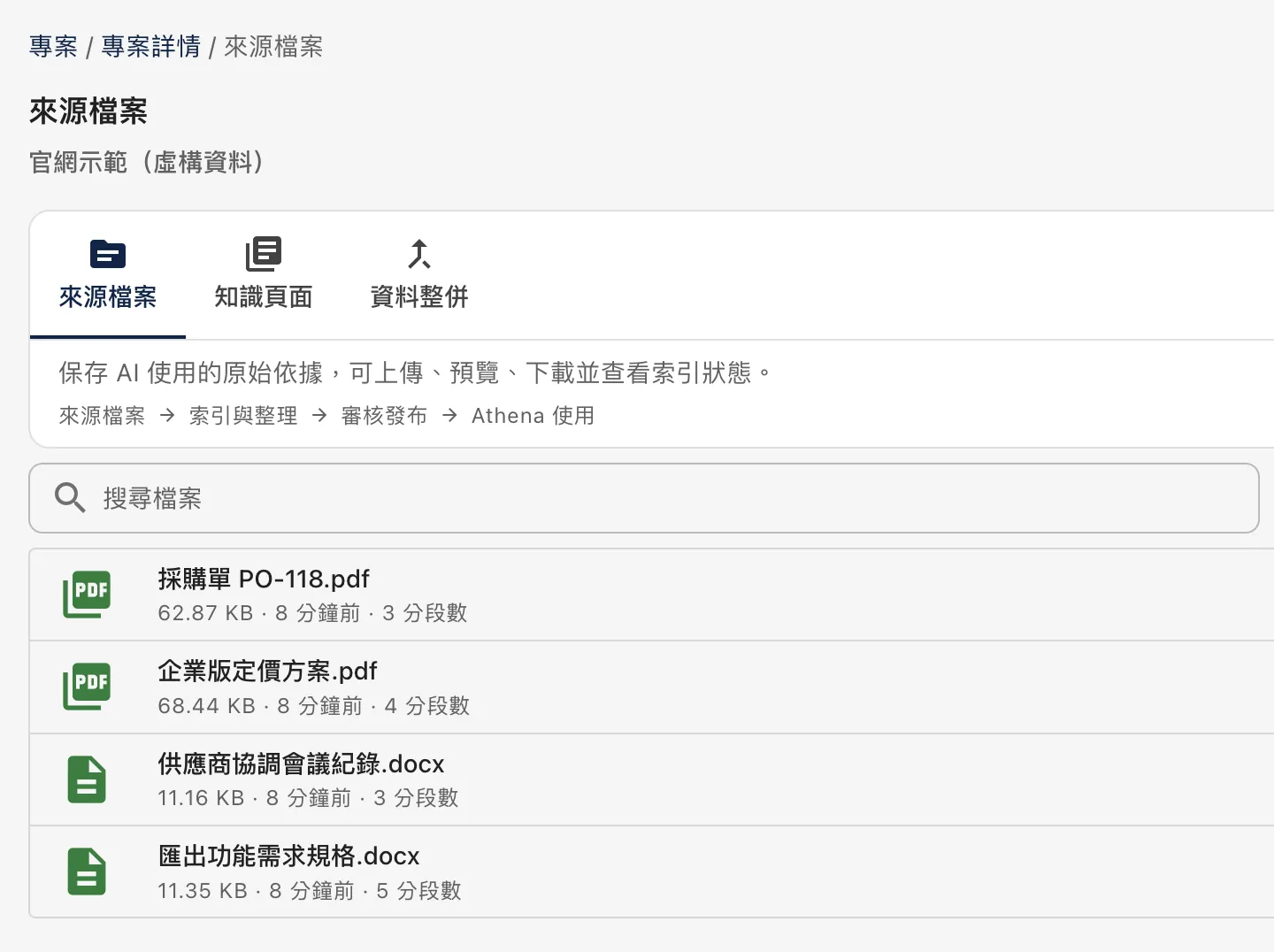This screenshot has height=952, width=1274.
Task: Click the 來源檔案 folder tab icon
Action: [x=108, y=255]
